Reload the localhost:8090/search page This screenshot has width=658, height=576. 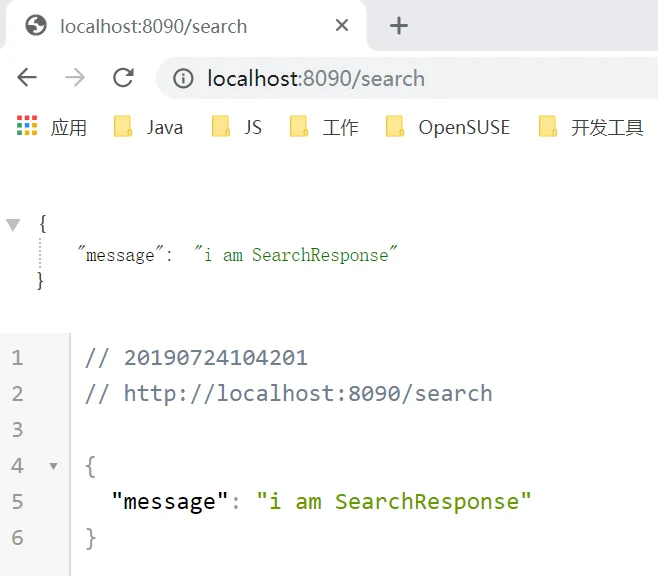123,78
